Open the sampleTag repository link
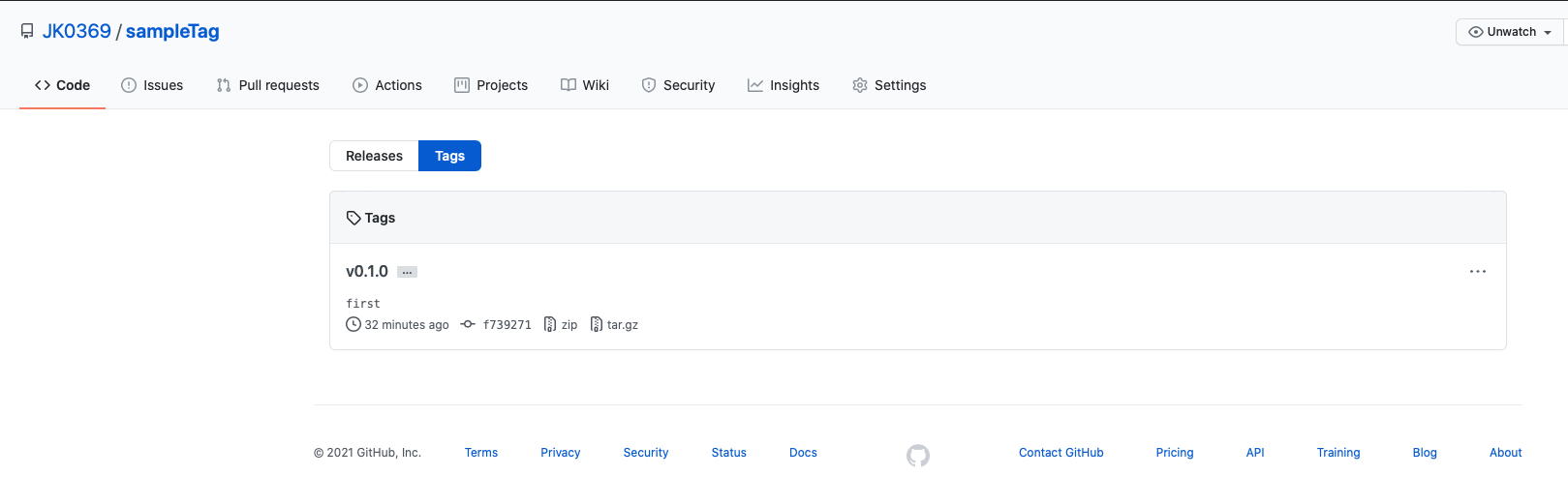1568x477 pixels. click(x=172, y=31)
